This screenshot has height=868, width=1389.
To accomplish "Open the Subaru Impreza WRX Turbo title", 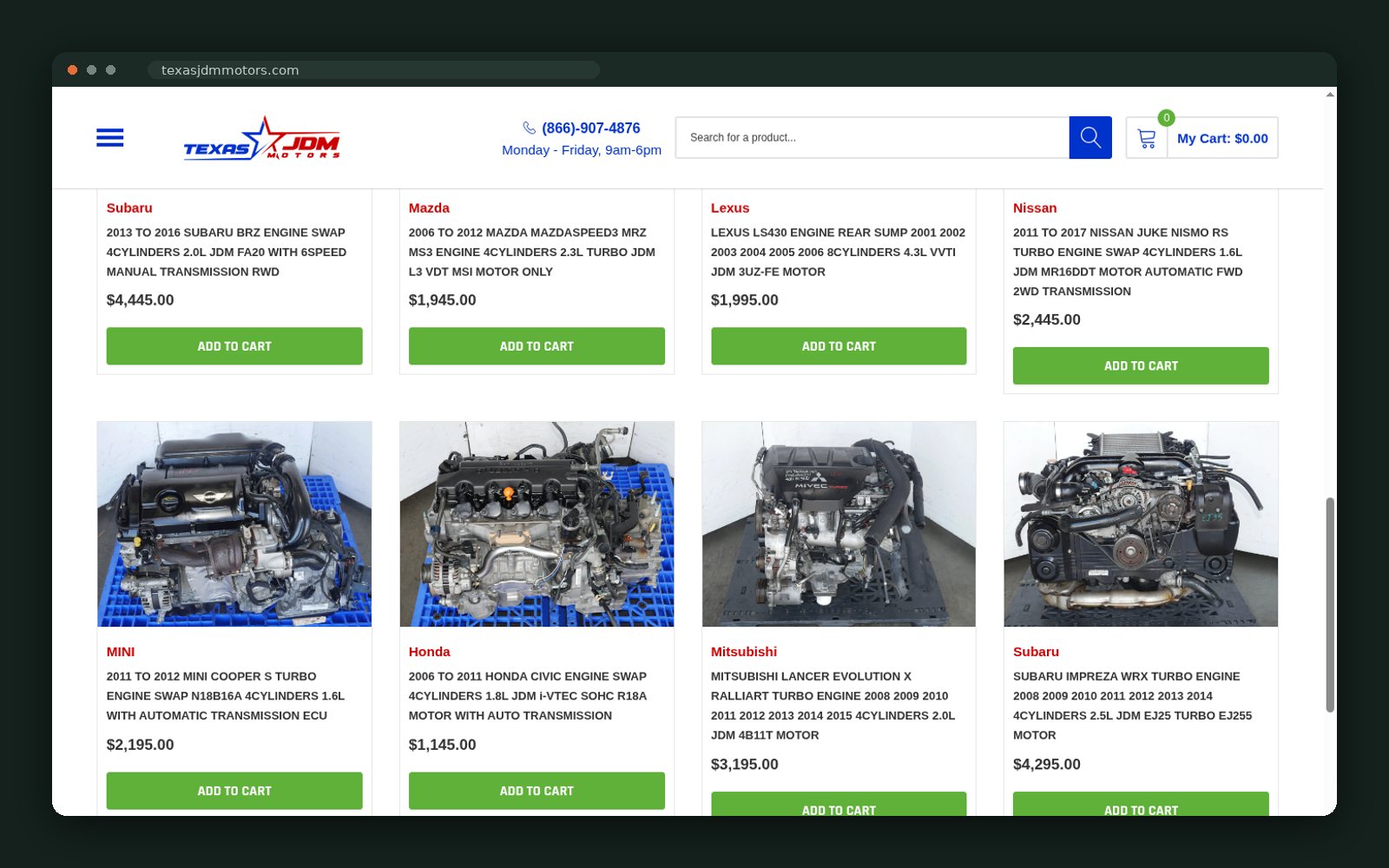I will [x=1133, y=705].
